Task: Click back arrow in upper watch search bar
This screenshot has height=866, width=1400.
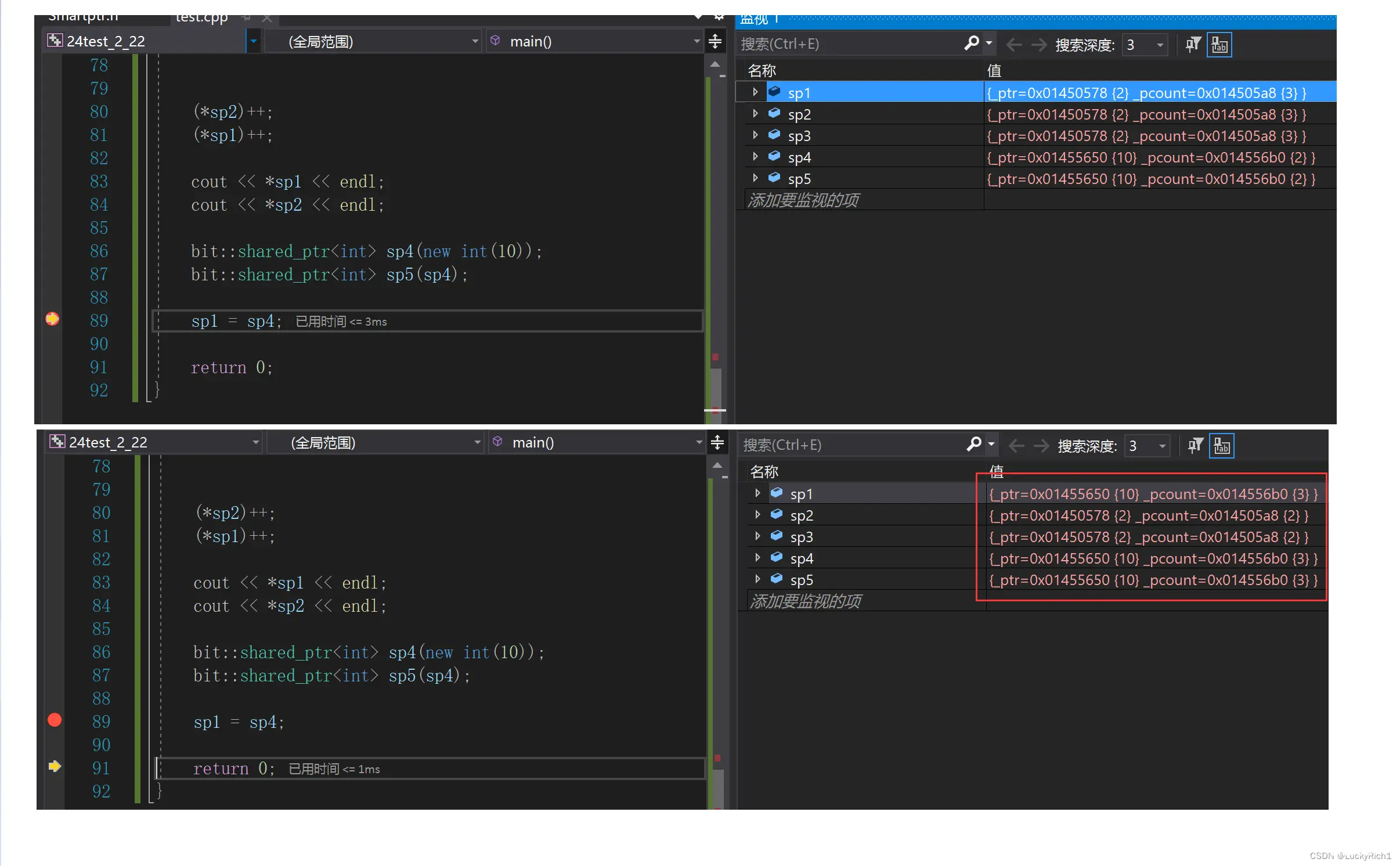Action: click(x=1014, y=45)
